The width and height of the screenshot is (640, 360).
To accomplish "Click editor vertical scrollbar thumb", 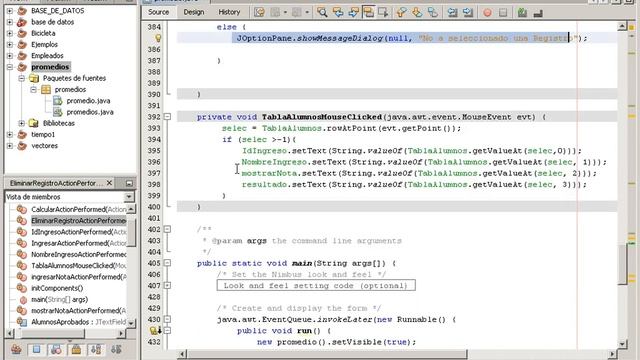I will coord(622,264).
